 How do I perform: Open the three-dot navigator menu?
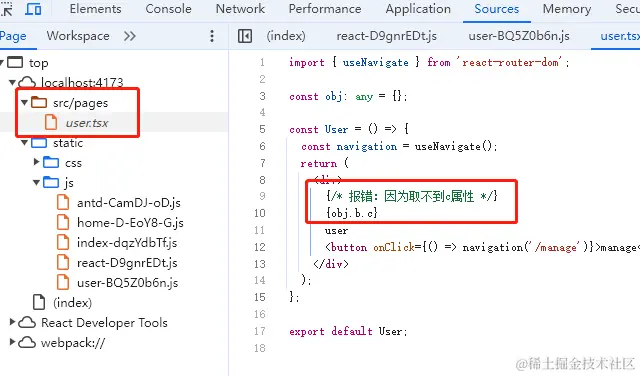[x=212, y=36]
